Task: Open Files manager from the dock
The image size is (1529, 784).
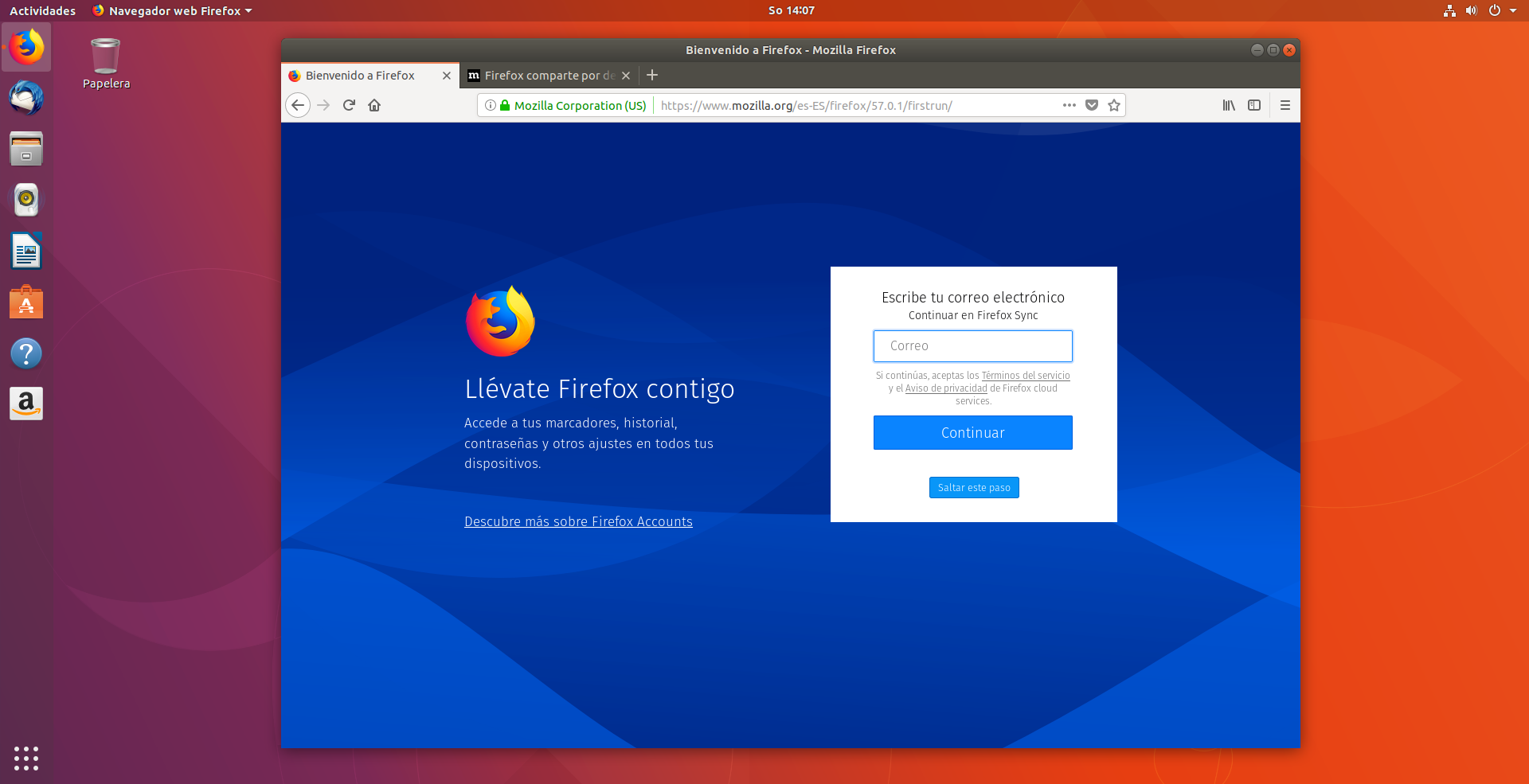Action: pos(26,149)
